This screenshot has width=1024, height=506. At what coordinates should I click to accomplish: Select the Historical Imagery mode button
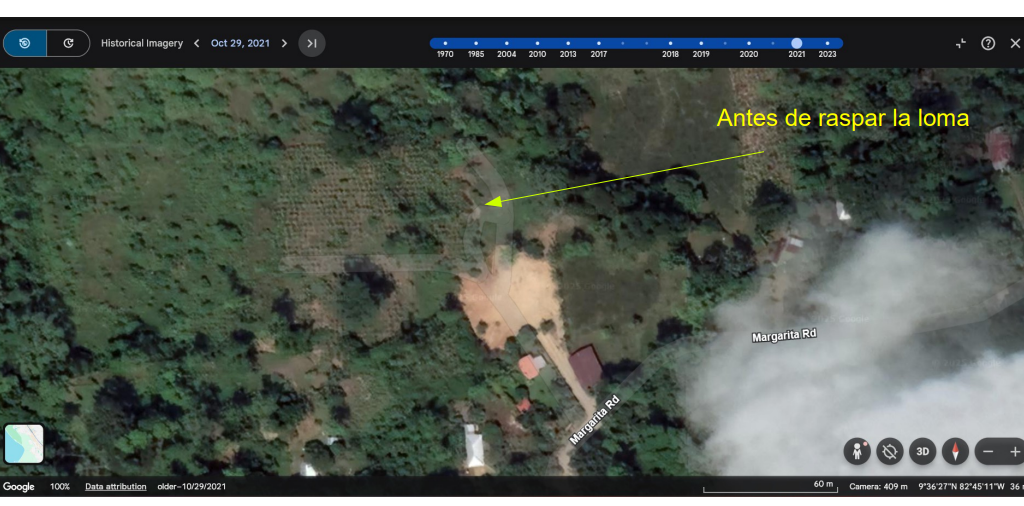tap(25, 43)
